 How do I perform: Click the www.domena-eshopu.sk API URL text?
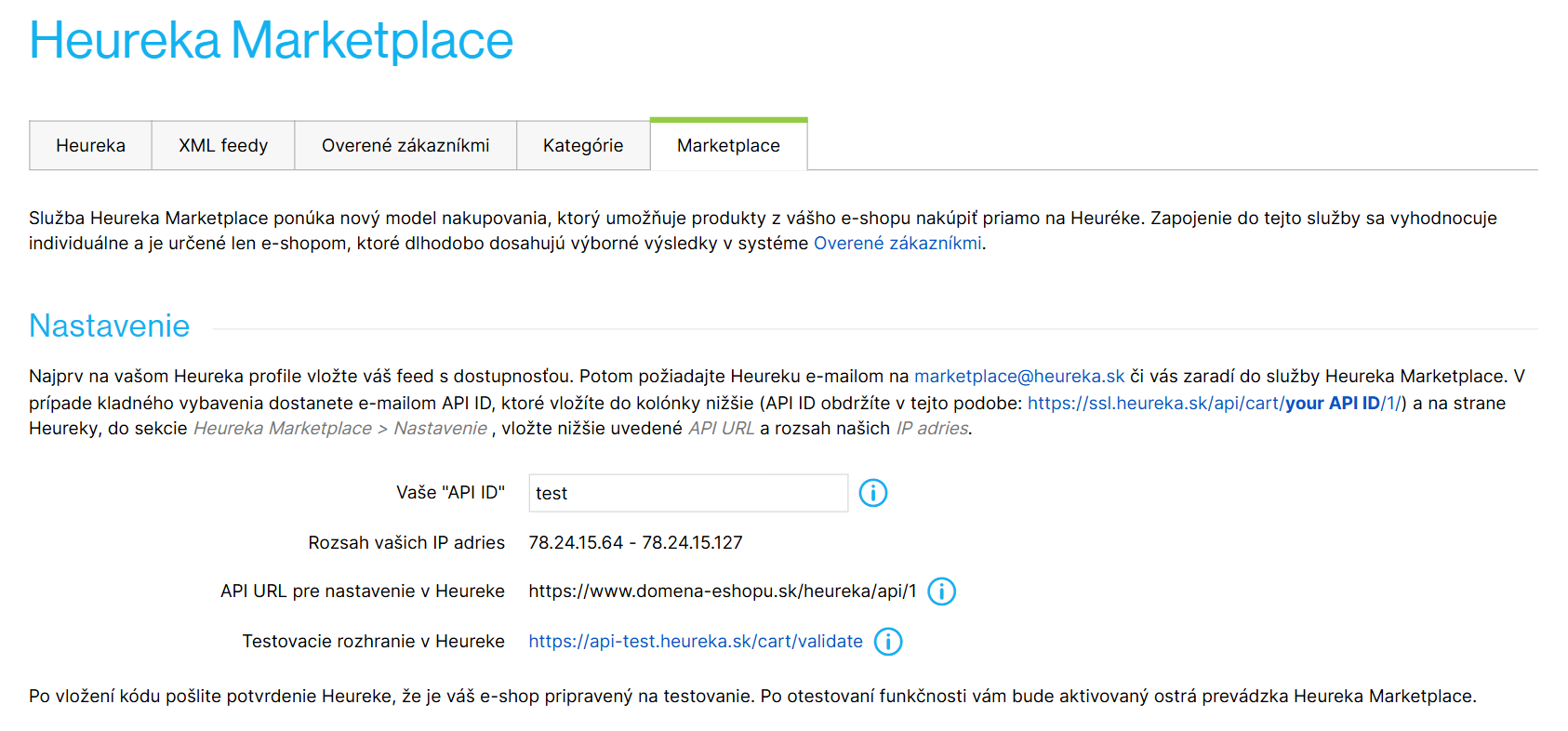pyautogui.click(x=723, y=591)
